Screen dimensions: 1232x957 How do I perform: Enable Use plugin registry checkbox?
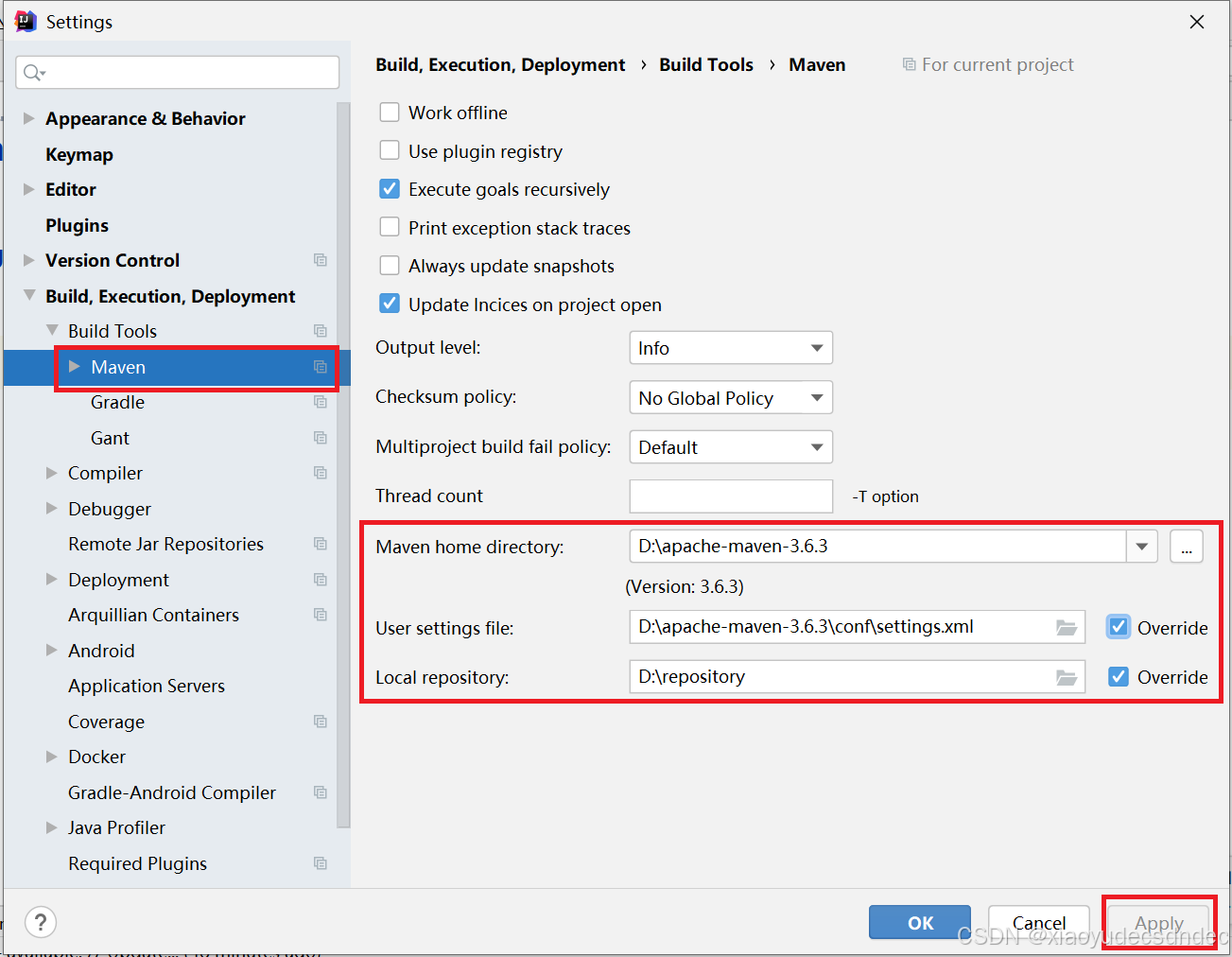[x=390, y=150]
